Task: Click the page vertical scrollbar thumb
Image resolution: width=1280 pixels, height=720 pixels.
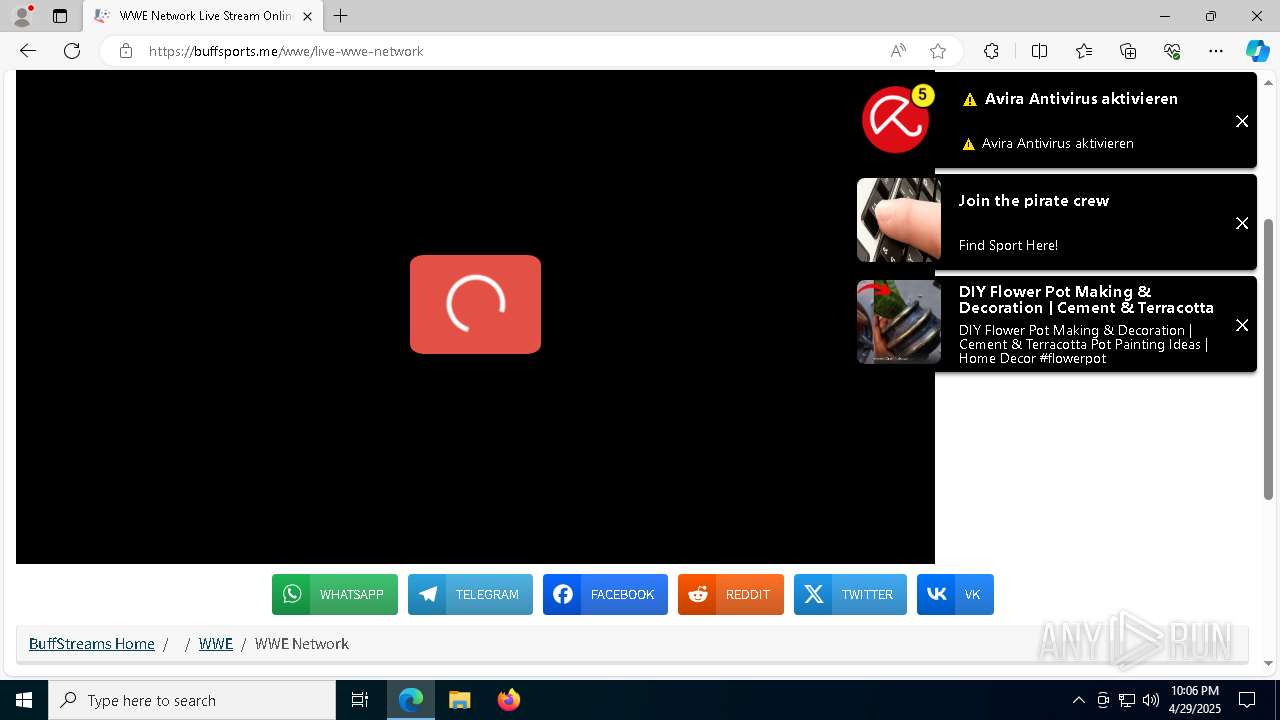Action: (x=1269, y=358)
